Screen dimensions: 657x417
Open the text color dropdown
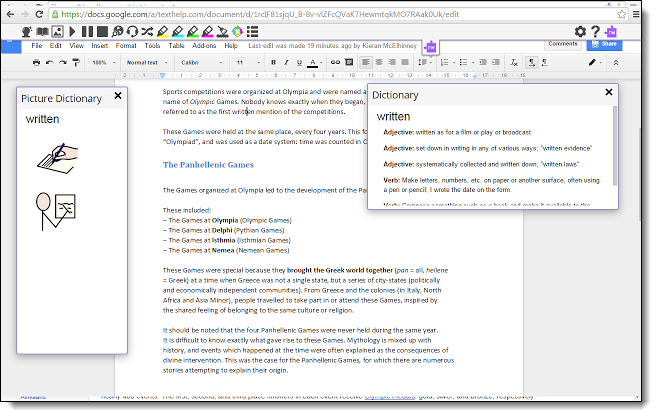[x=315, y=62]
